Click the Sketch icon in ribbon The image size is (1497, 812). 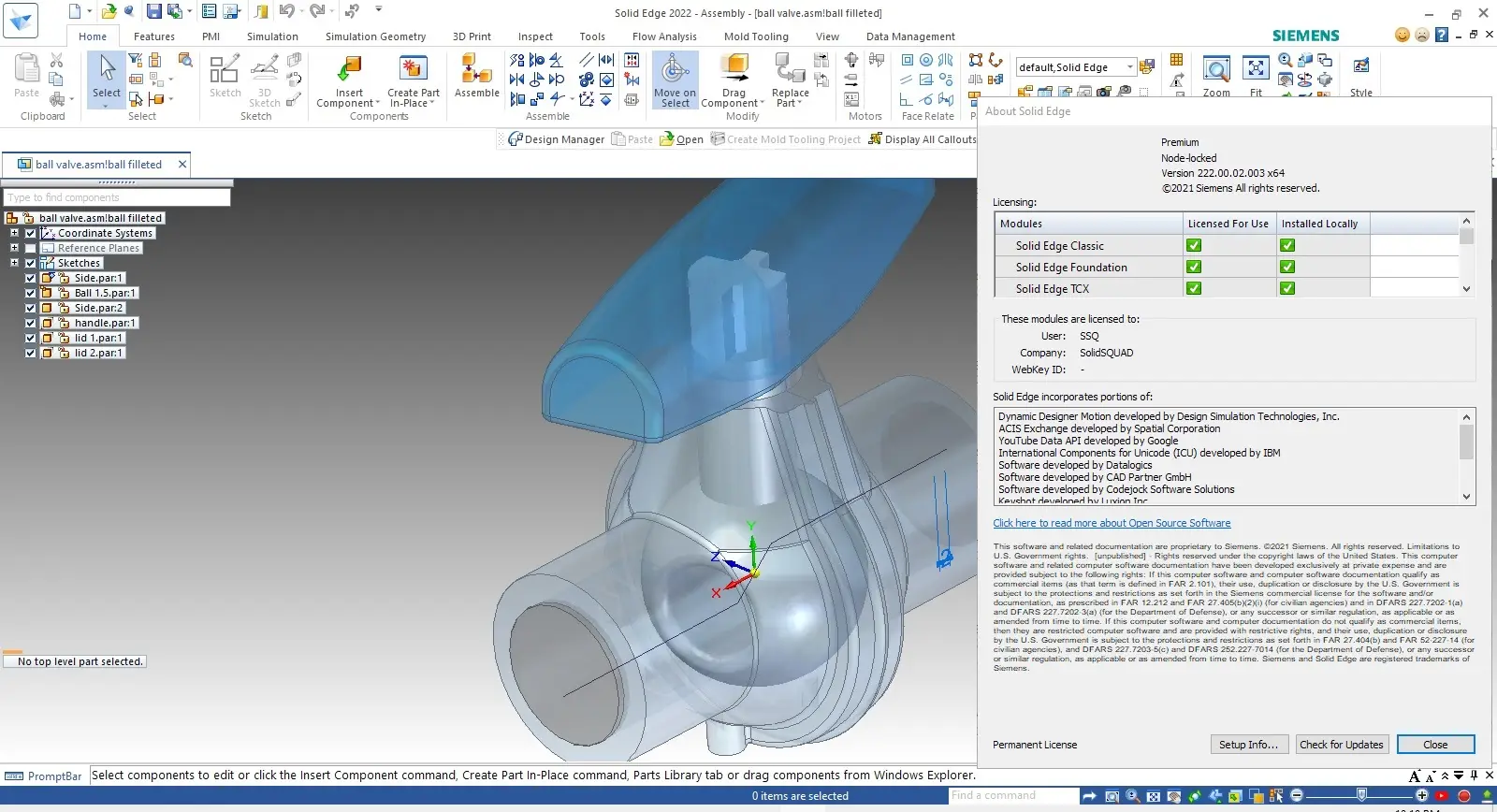click(225, 69)
